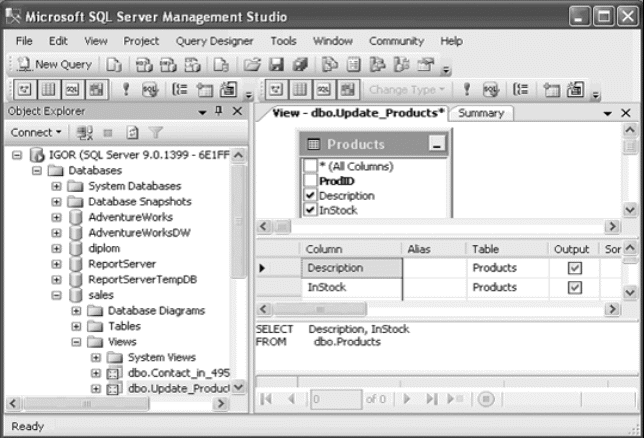Open the Tools menu
The image size is (644, 438).
point(283,41)
